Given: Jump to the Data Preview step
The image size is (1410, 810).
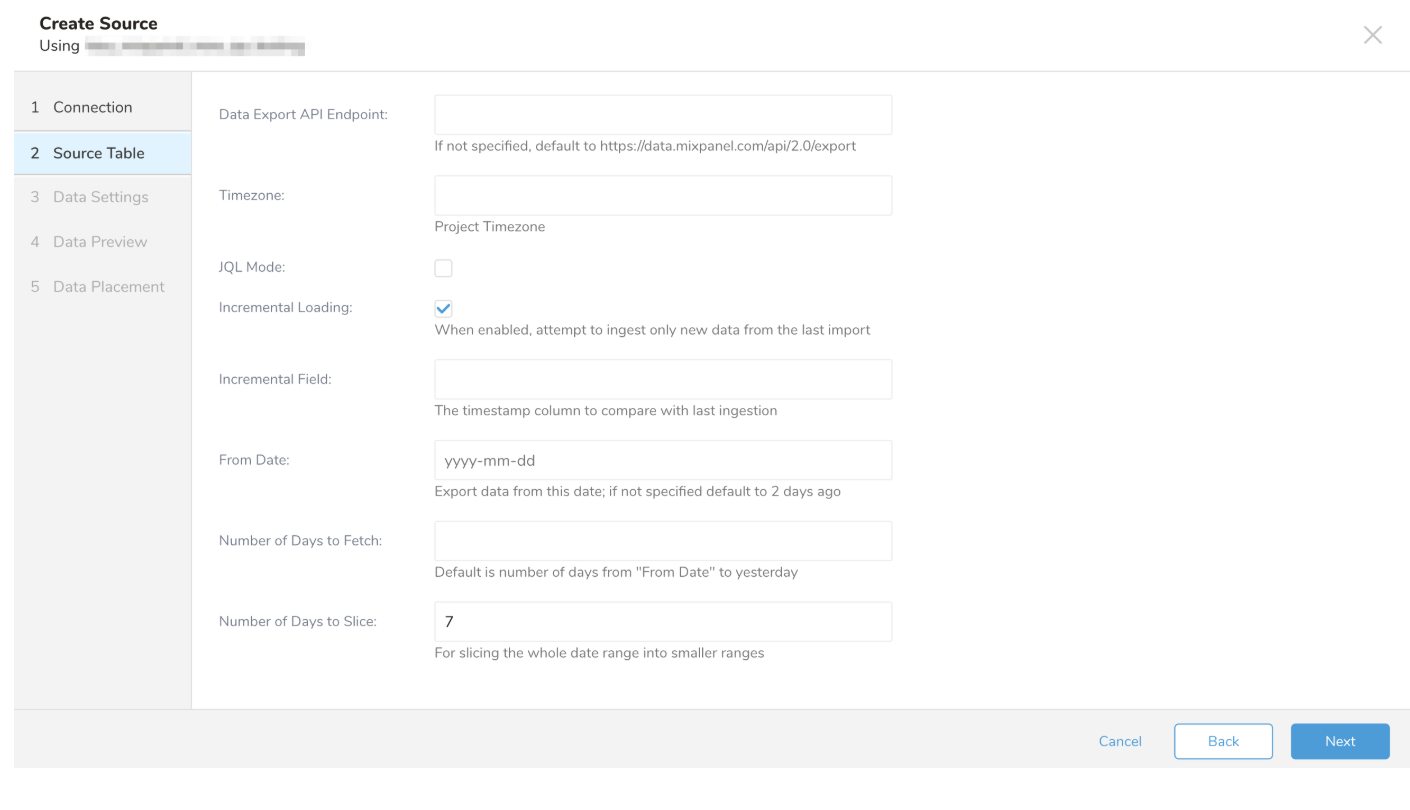Looking at the screenshot, I should pos(99,242).
